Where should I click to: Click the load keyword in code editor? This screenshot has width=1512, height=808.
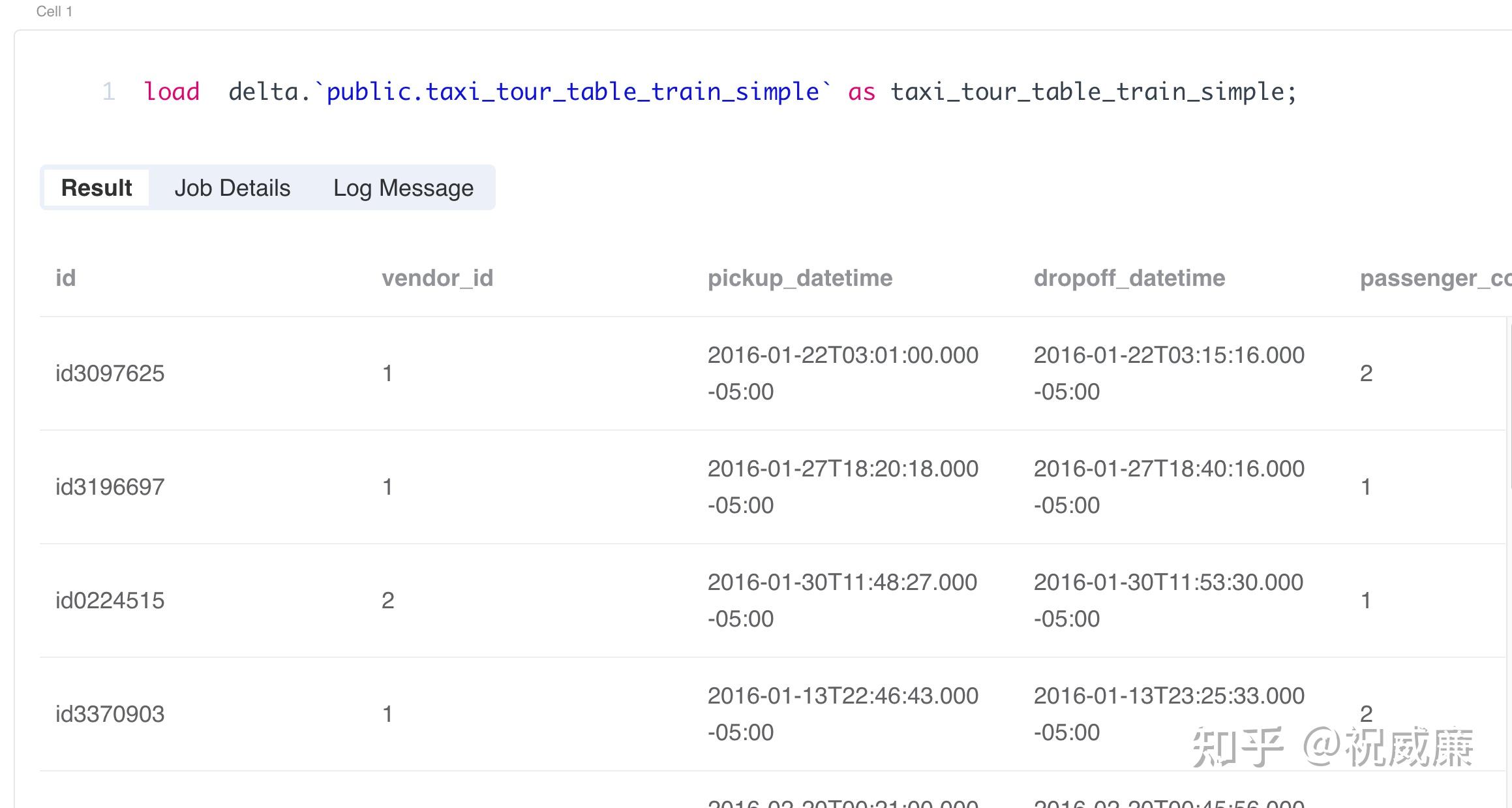[x=172, y=92]
